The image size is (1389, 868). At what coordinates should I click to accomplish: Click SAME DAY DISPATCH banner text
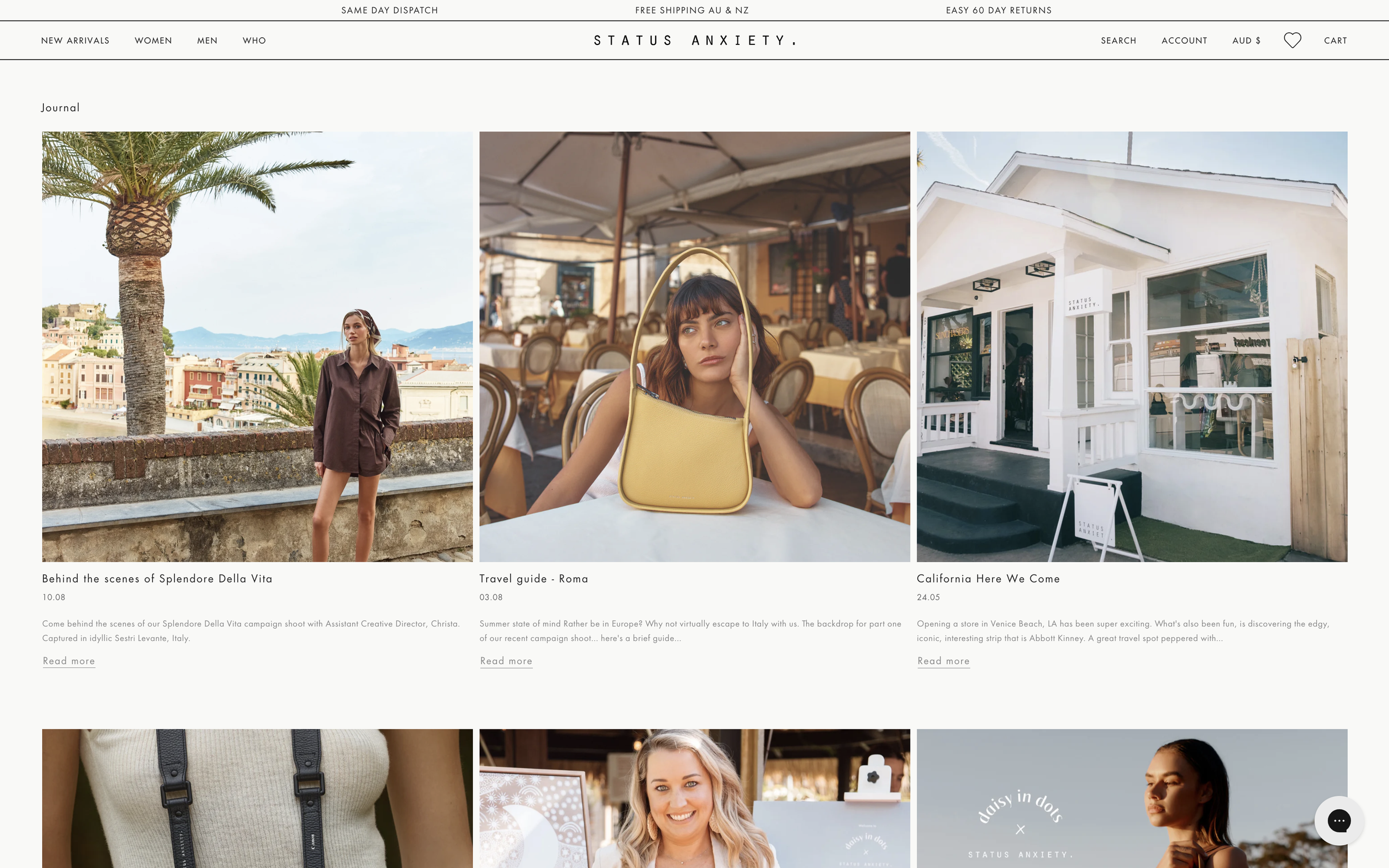pos(389,11)
